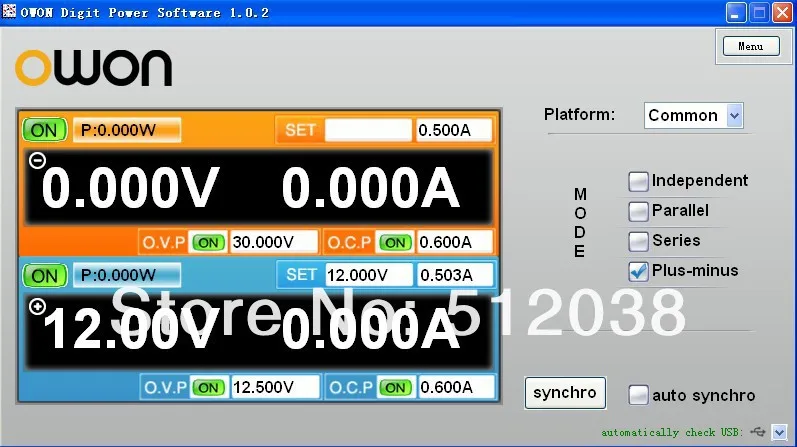Click the orange channel P:0.000W power readout
Screen dimensions: 797x447
point(127,130)
